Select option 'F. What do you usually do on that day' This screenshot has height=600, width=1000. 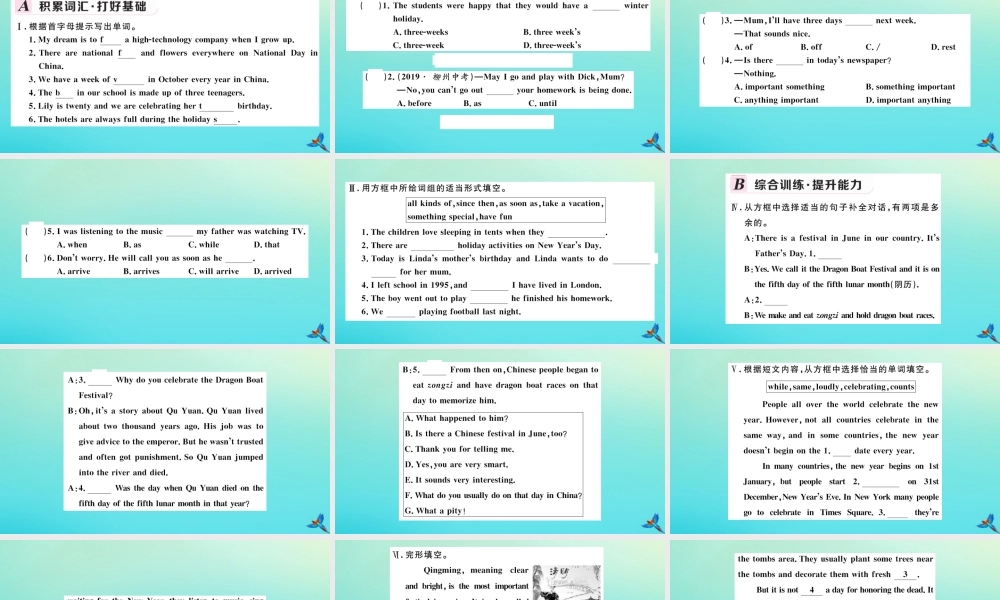493,495
